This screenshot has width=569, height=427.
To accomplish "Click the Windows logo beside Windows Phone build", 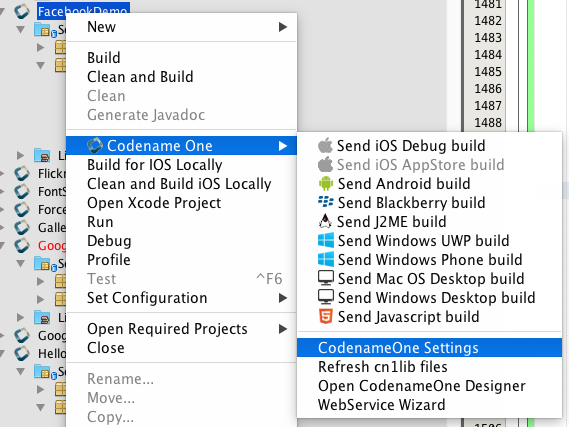I will click(x=326, y=259).
